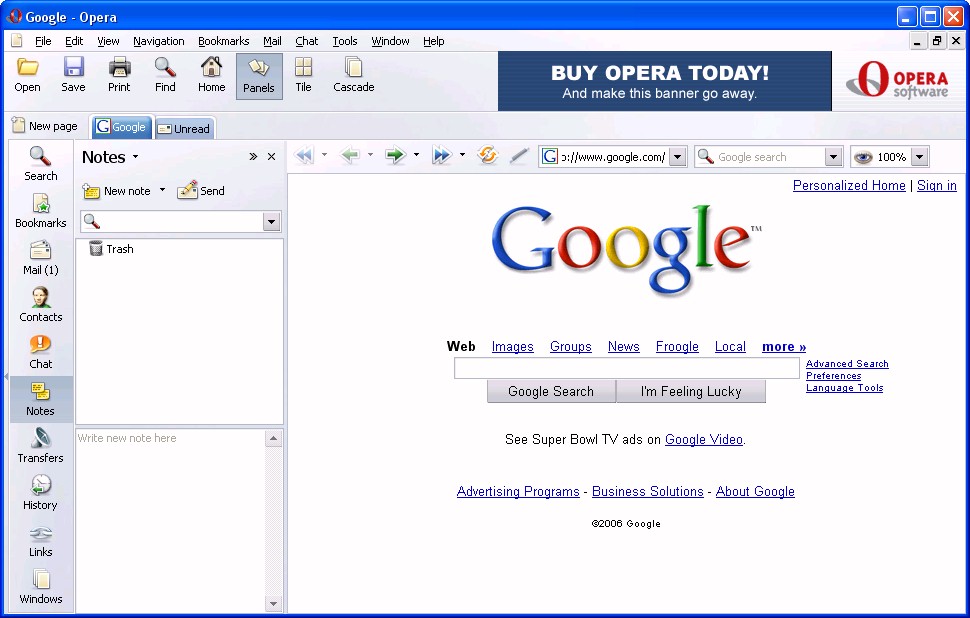Click the Google query input box
This screenshot has width=970, height=618.
coord(627,368)
